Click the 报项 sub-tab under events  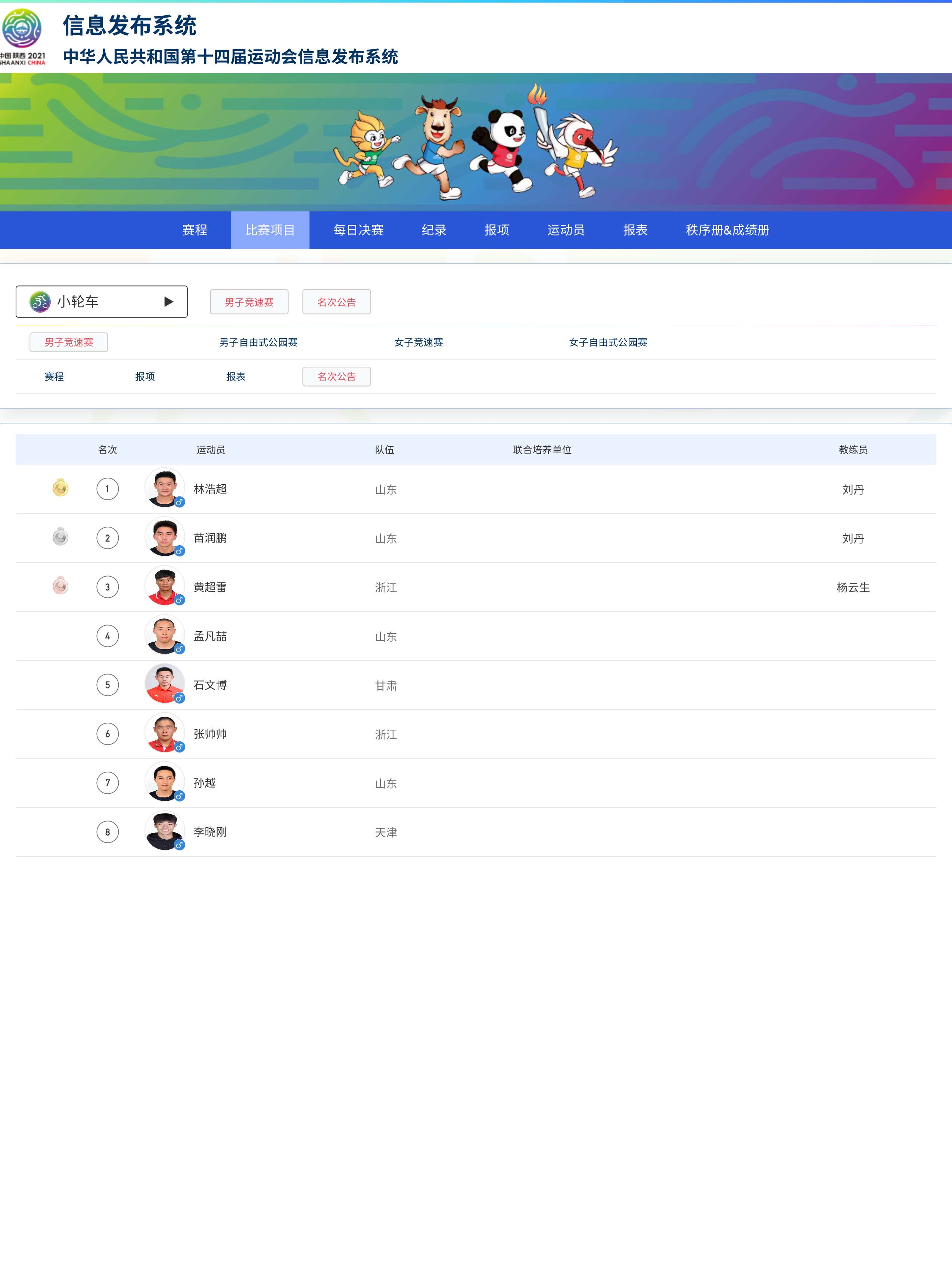pyautogui.click(x=145, y=376)
